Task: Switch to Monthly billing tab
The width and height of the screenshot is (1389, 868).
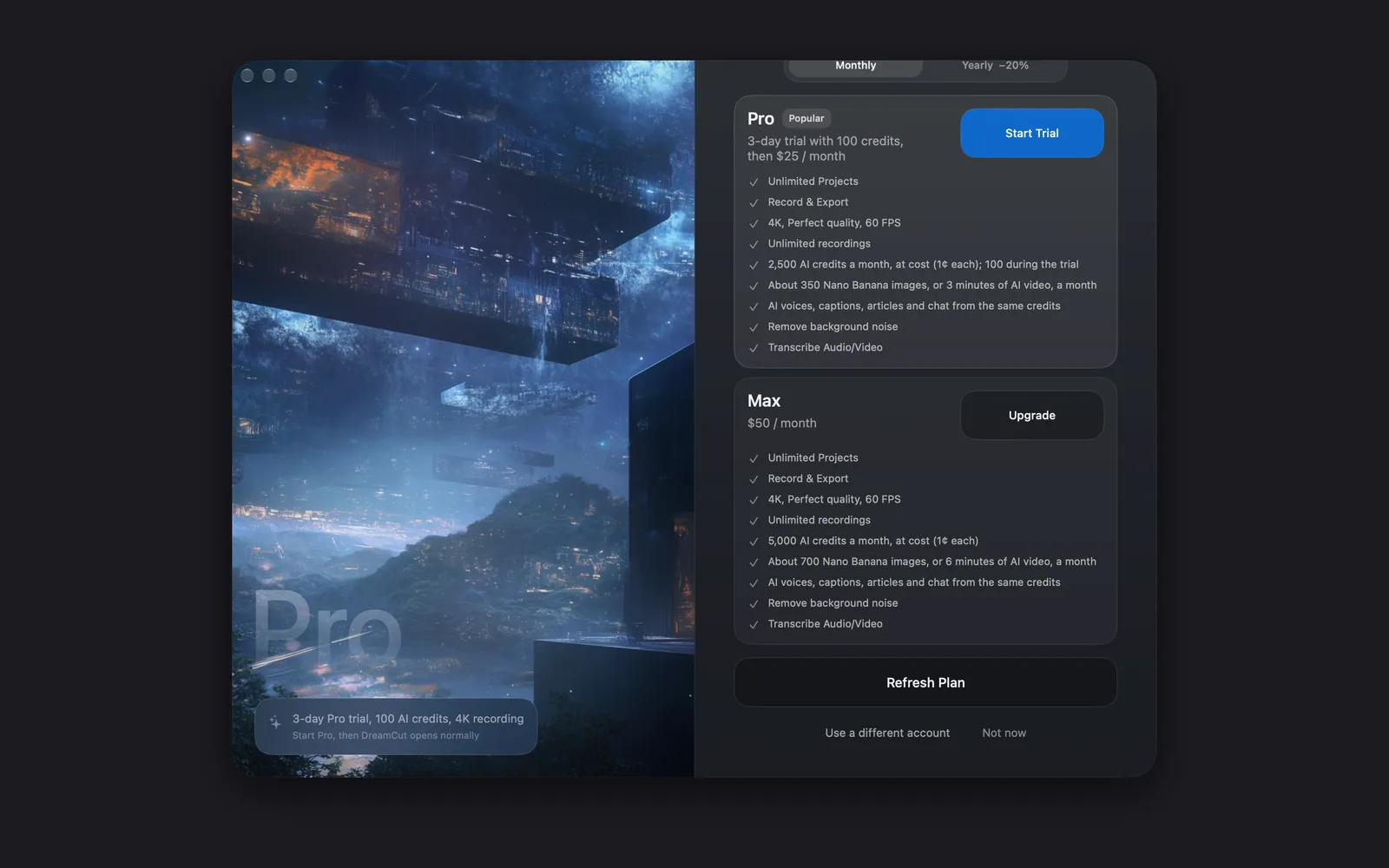Action: 855,66
